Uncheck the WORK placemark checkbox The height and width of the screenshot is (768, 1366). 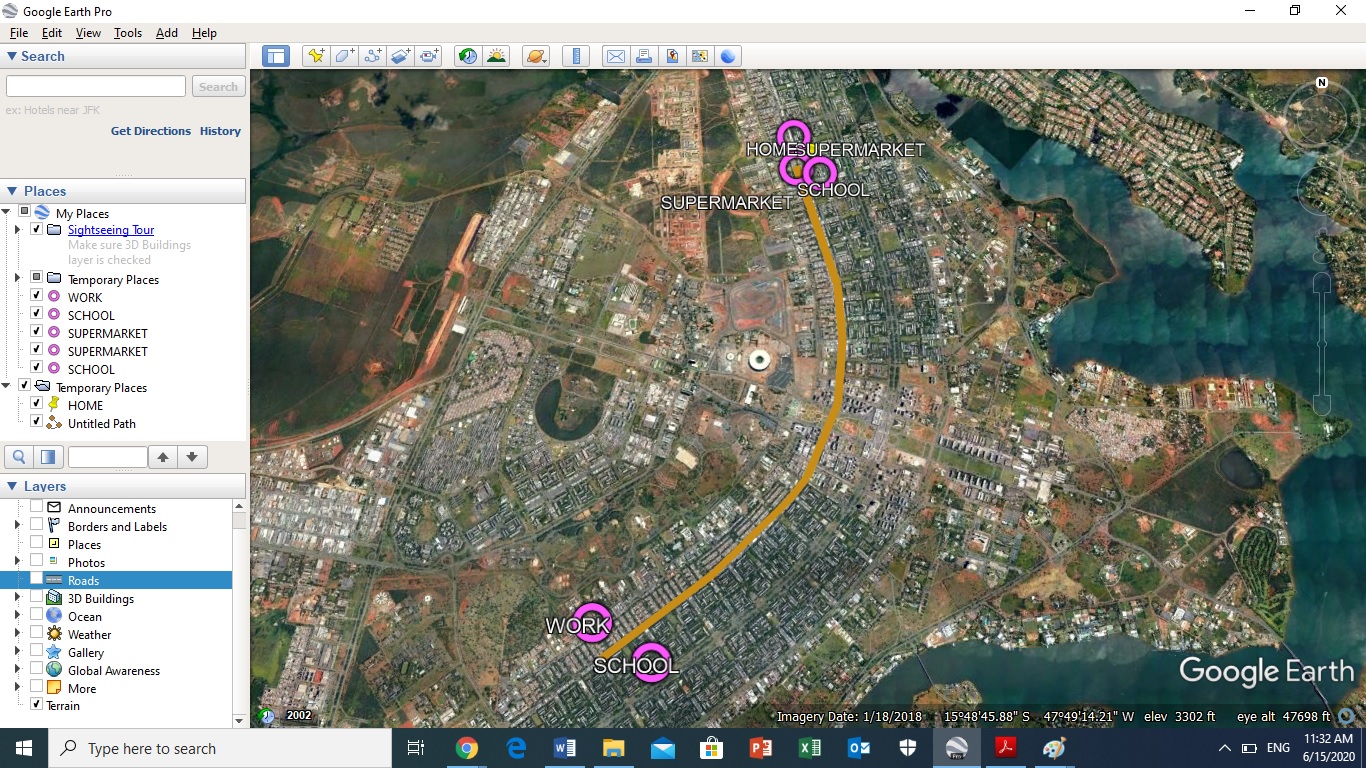click(37, 296)
